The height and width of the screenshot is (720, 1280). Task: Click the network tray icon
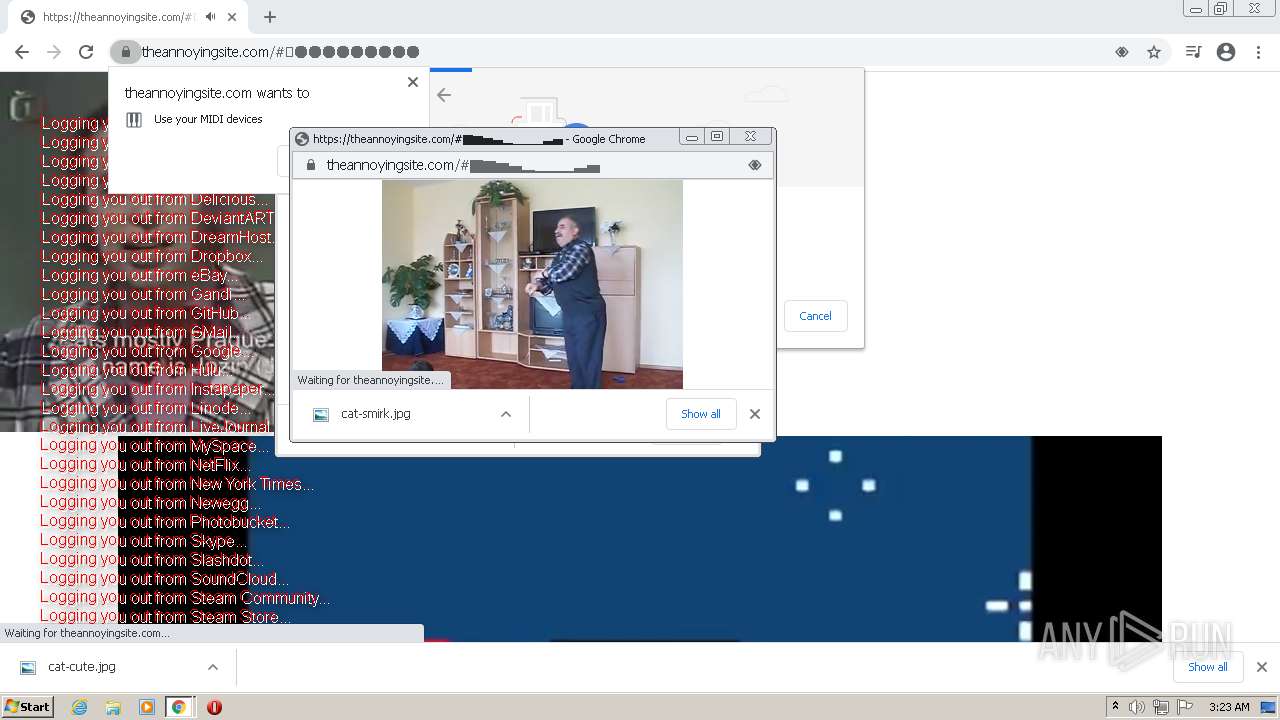[x=1161, y=707]
